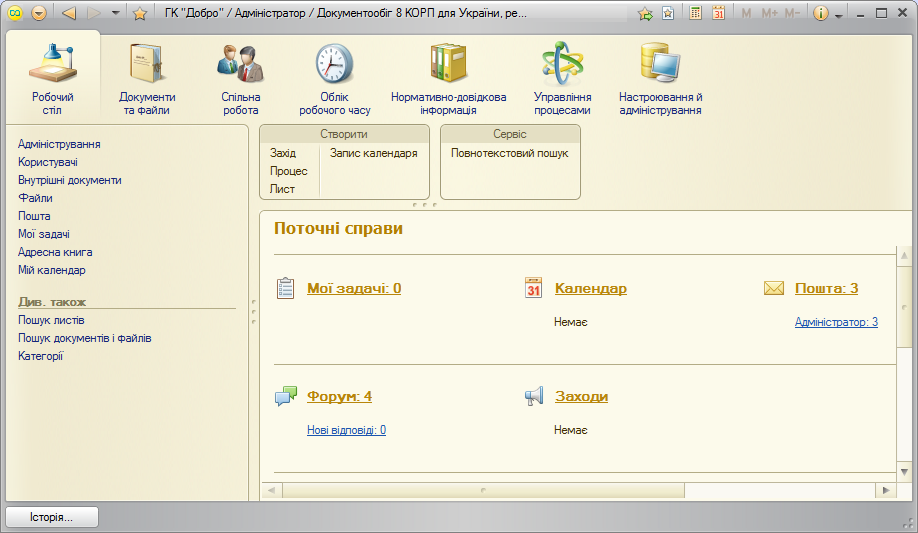Open Пошук документів і файлів

pyautogui.click(x=85, y=339)
